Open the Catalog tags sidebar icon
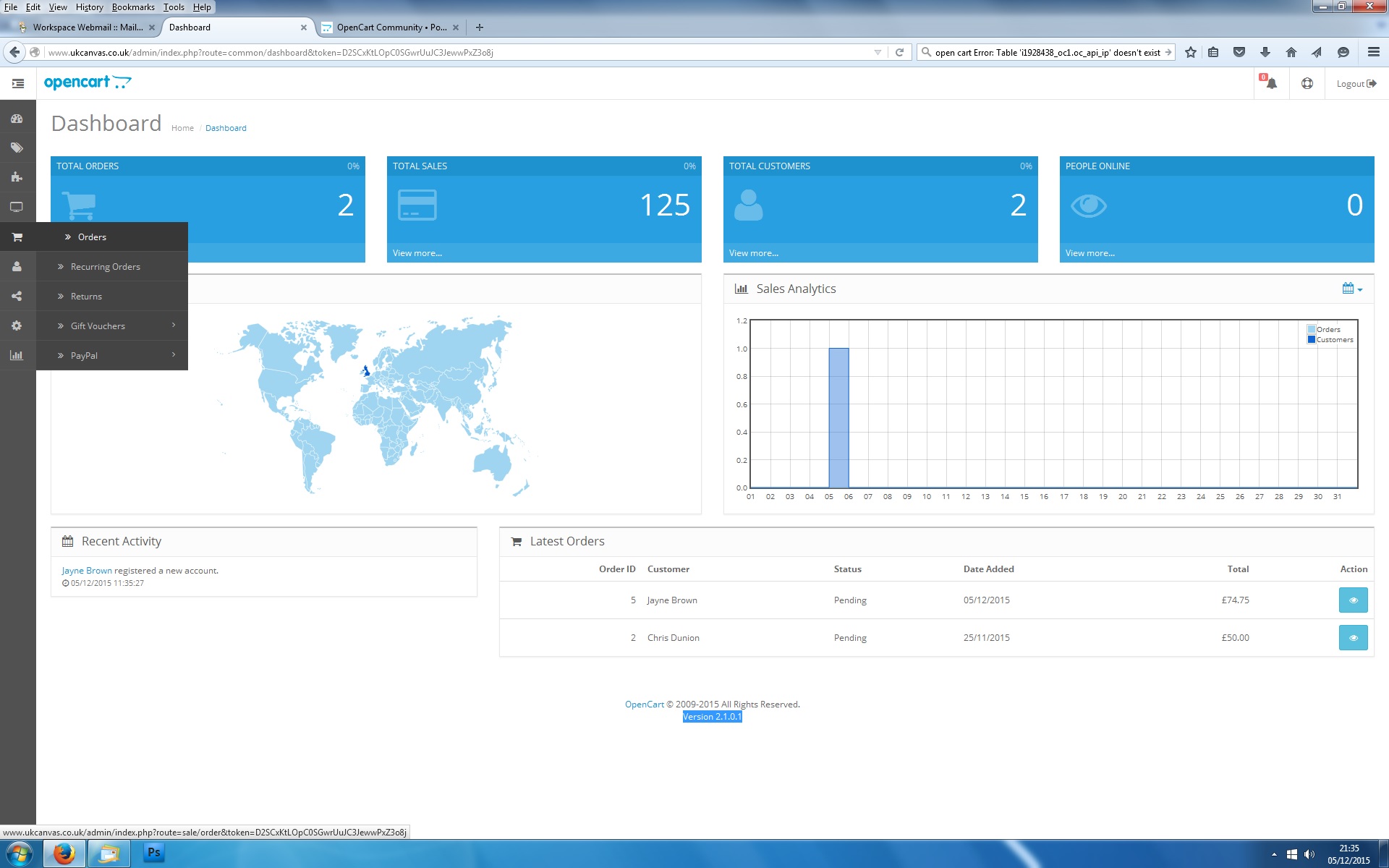 [x=17, y=148]
